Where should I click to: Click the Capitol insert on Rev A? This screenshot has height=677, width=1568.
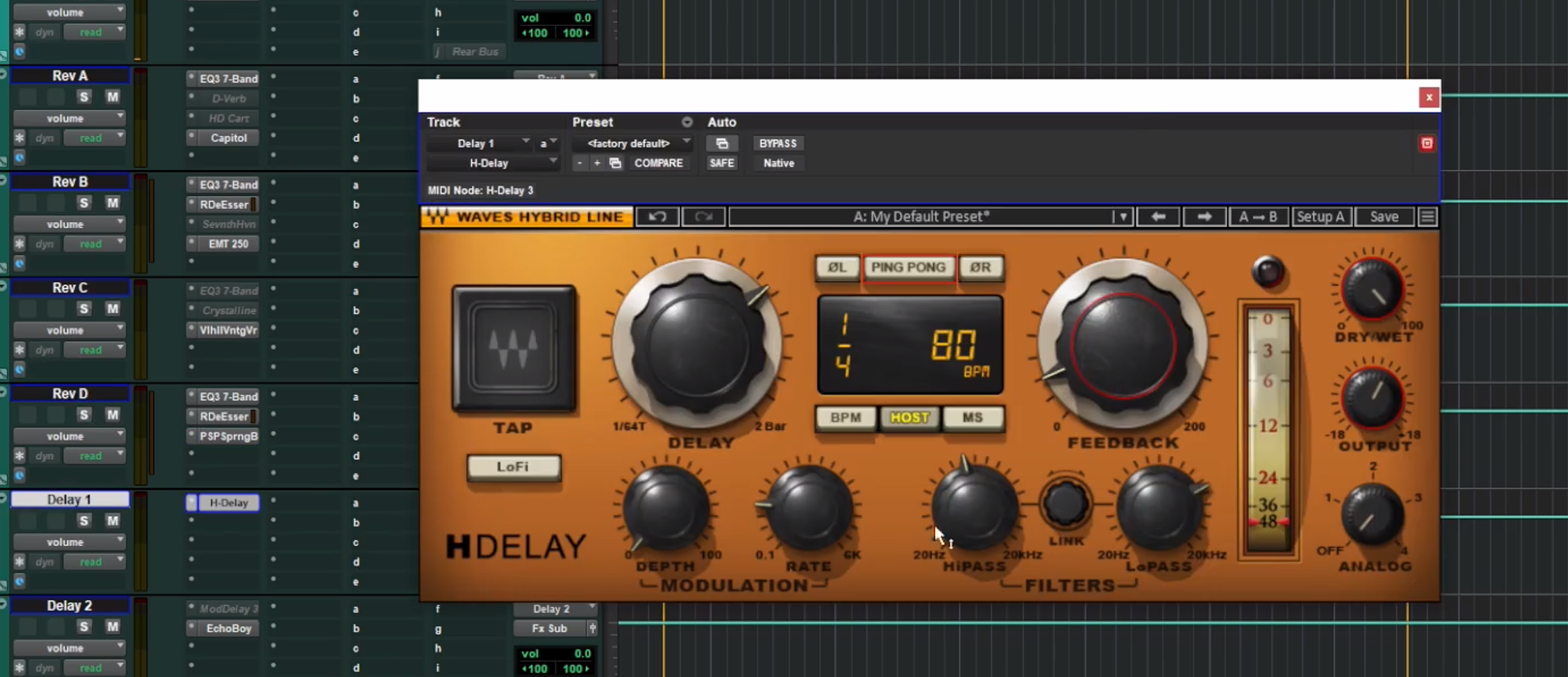click(x=228, y=138)
